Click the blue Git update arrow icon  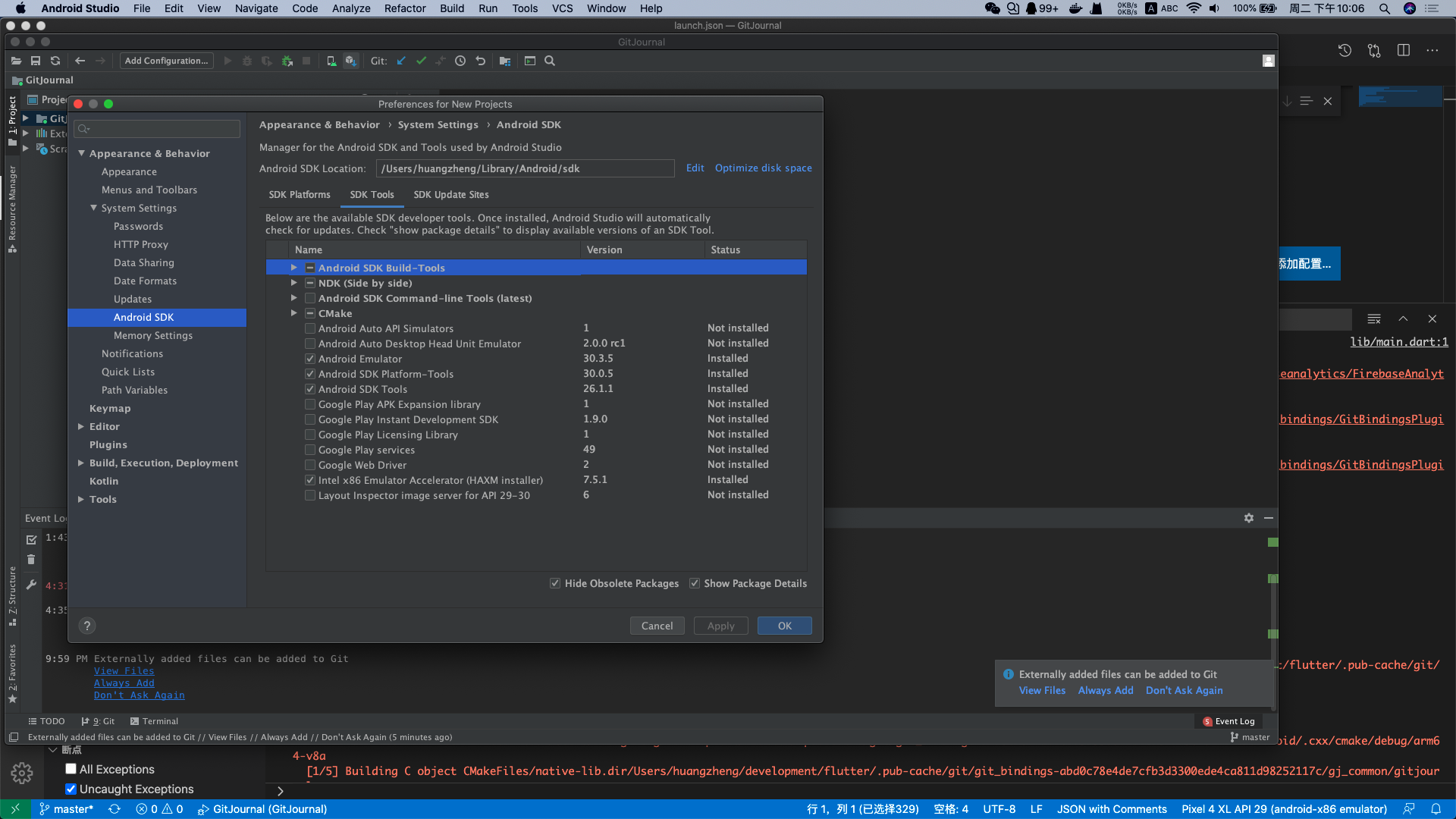[x=401, y=61]
